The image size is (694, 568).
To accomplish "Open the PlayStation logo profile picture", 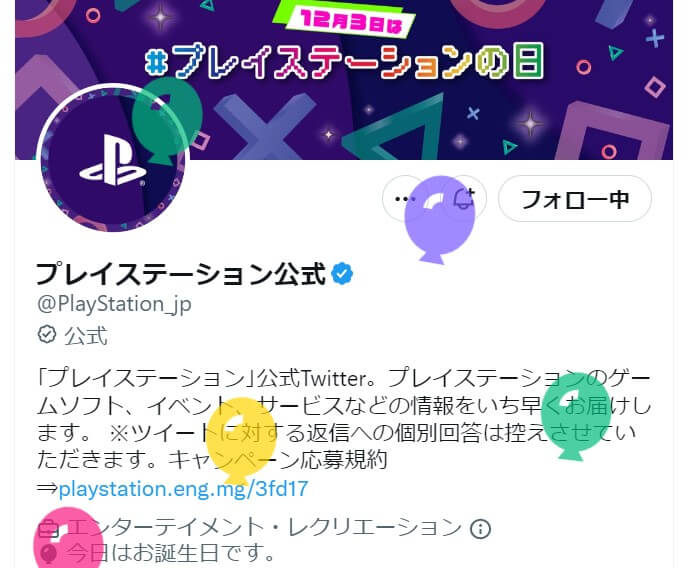I will tap(113, 158).
